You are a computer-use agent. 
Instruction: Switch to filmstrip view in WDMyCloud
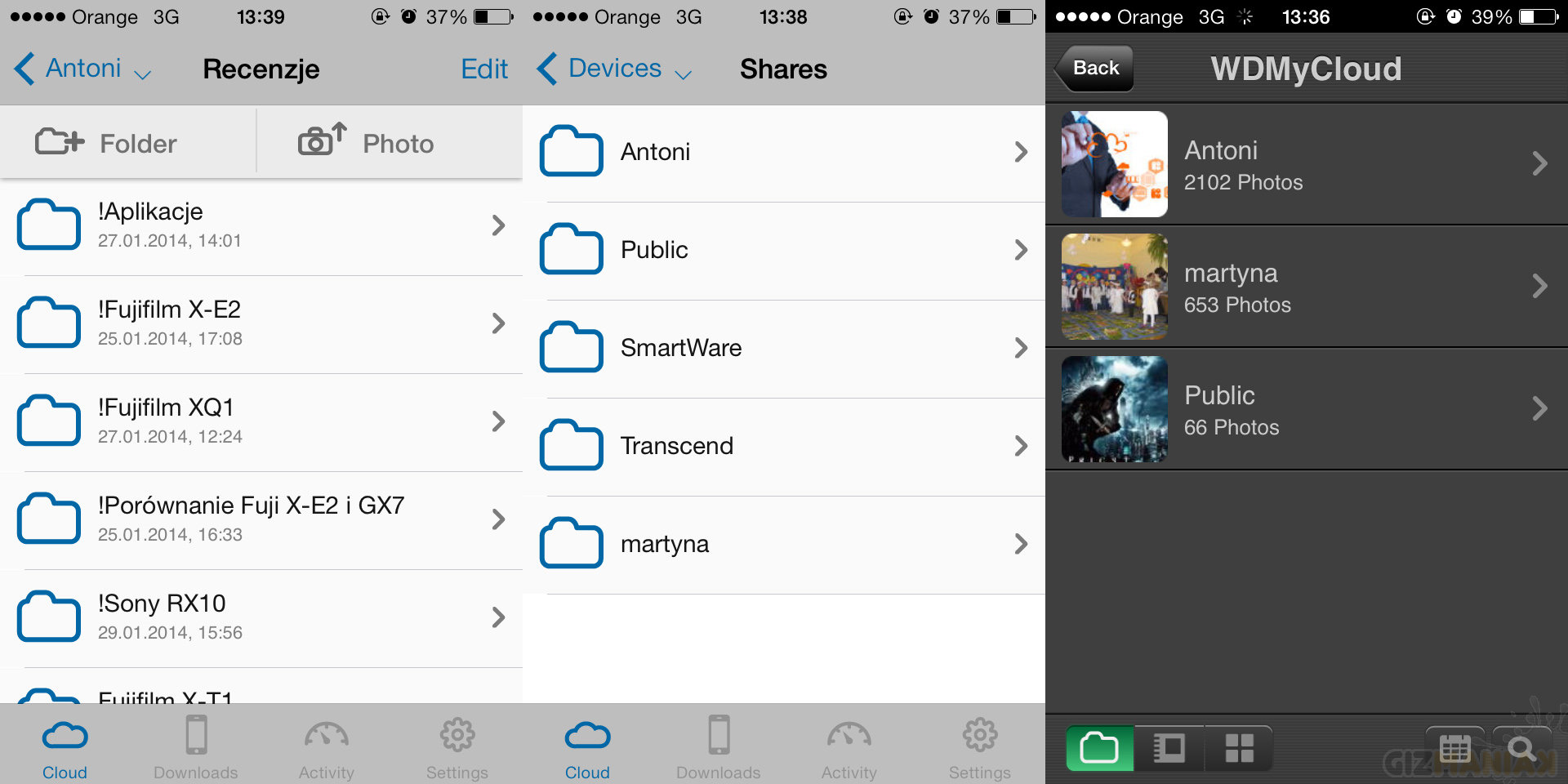pyautogui.click(x=1169, y=748)
